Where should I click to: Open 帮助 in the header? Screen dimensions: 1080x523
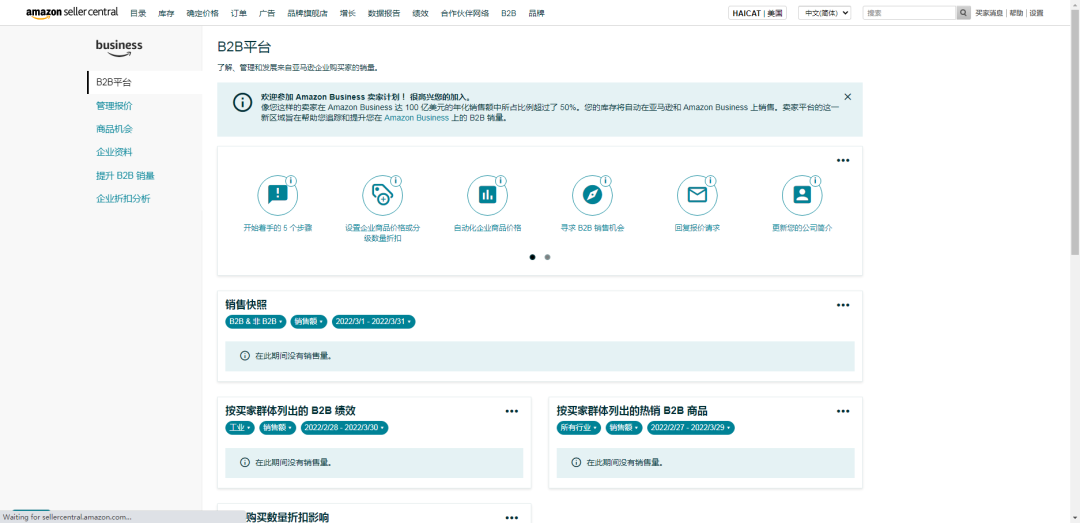click(x=1016, y=13)
